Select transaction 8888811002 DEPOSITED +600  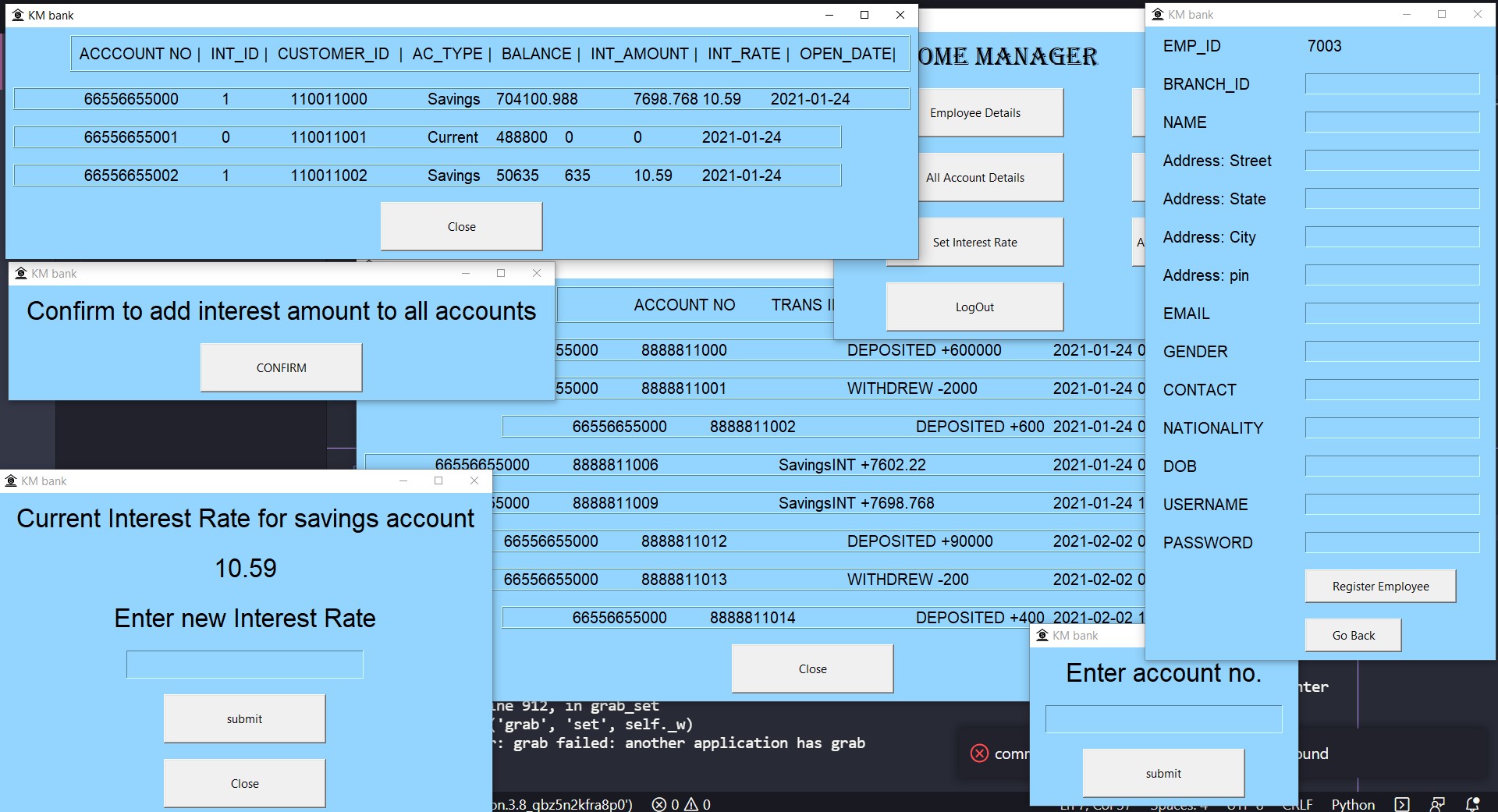(x=824, y=427)
